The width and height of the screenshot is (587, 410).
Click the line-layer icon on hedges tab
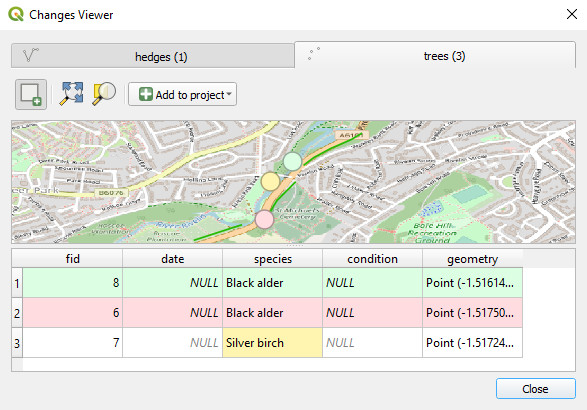click(30, 55)
